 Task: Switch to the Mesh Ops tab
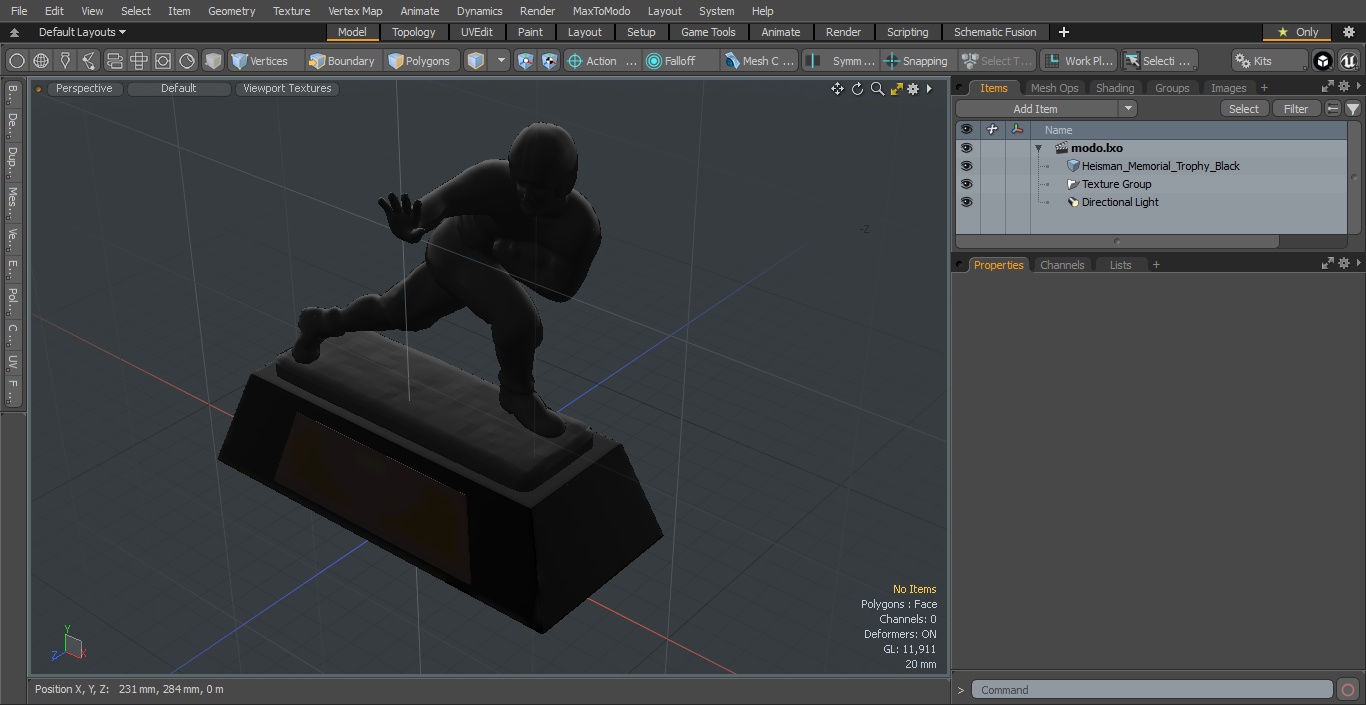click(x=1054, y=88)
